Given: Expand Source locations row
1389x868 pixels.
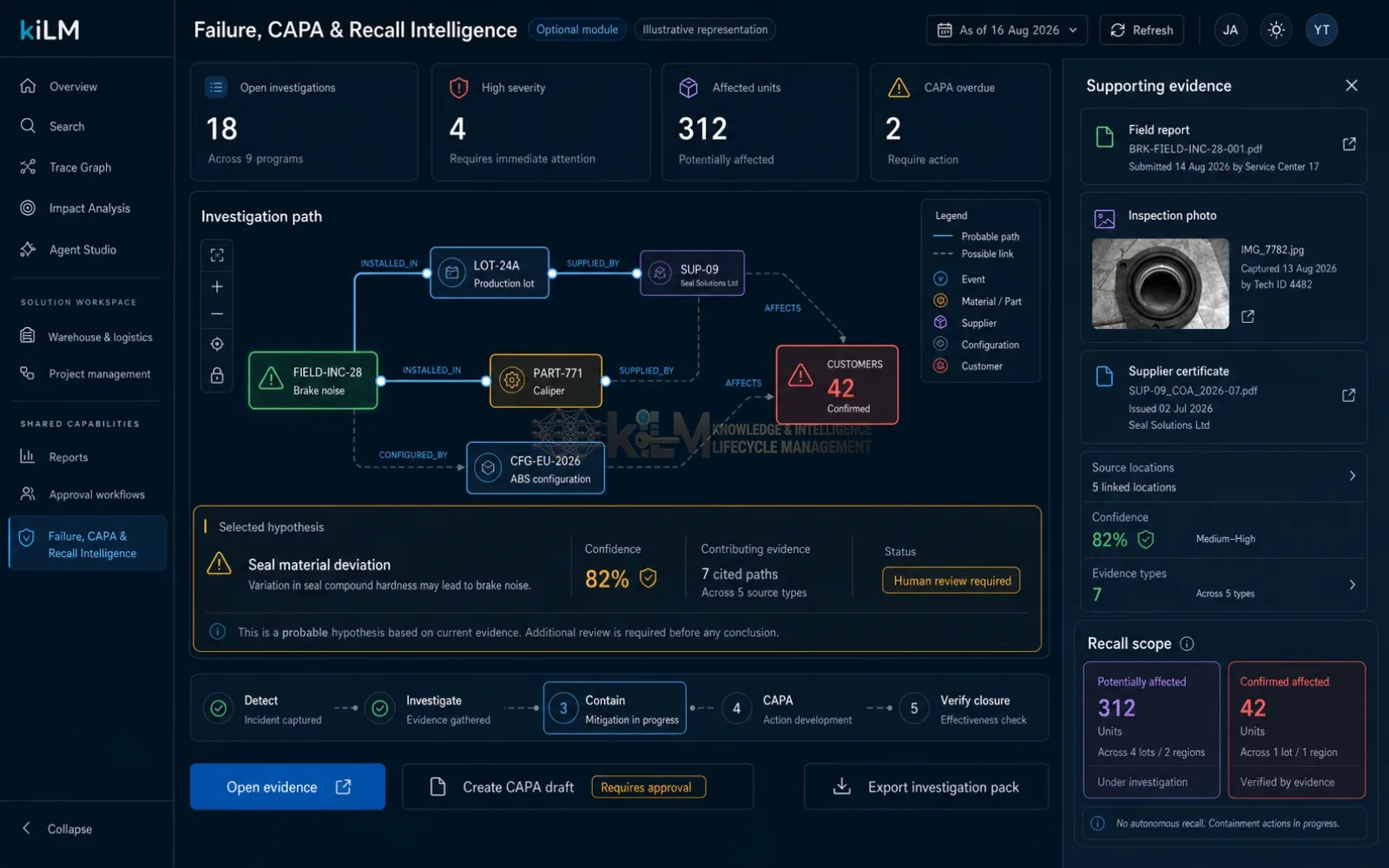Looking at the screenshot, I should (x=1224, y=477).
